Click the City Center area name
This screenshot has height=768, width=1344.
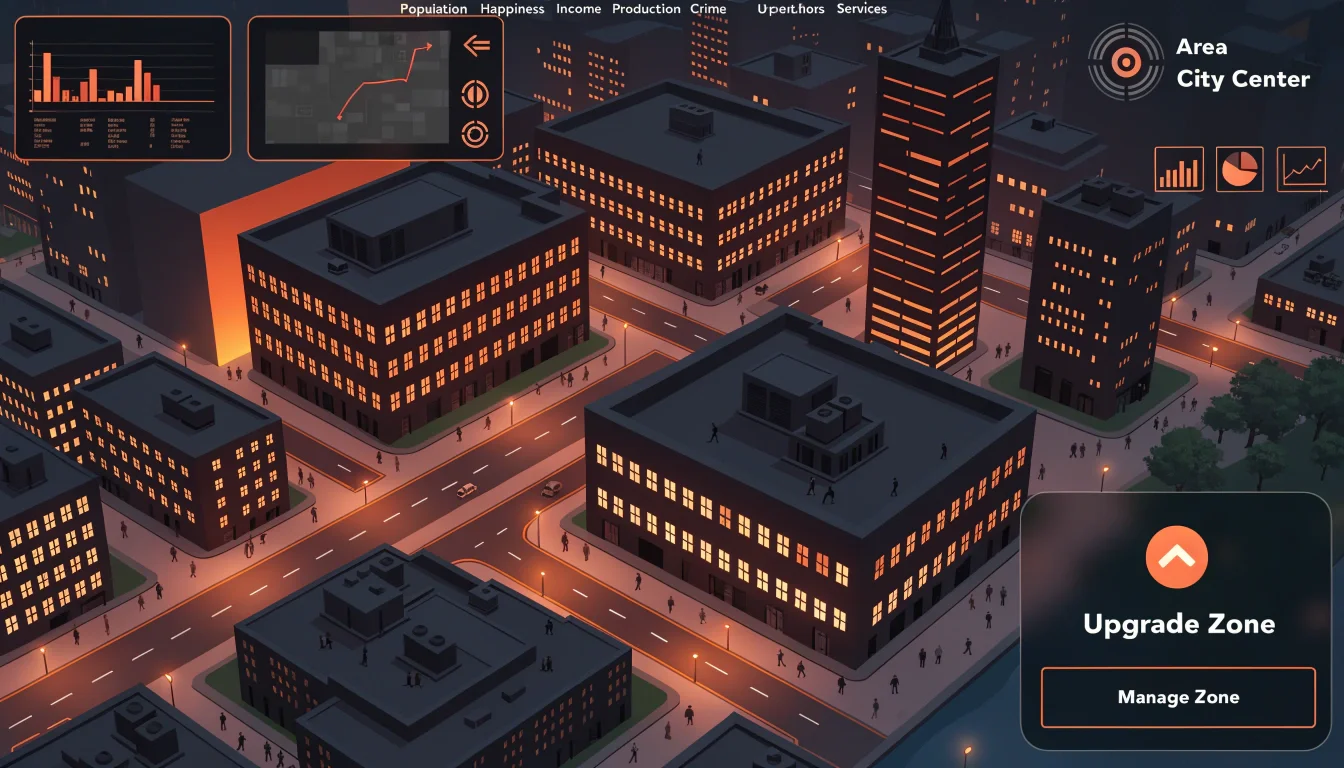click(x=1243, y=79)
